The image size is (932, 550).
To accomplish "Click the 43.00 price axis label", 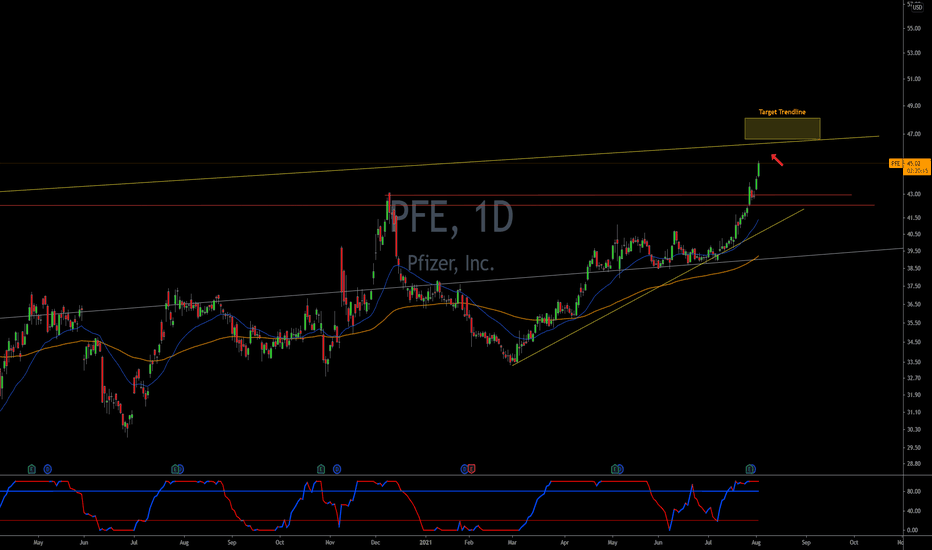I will tap(914, 194).
